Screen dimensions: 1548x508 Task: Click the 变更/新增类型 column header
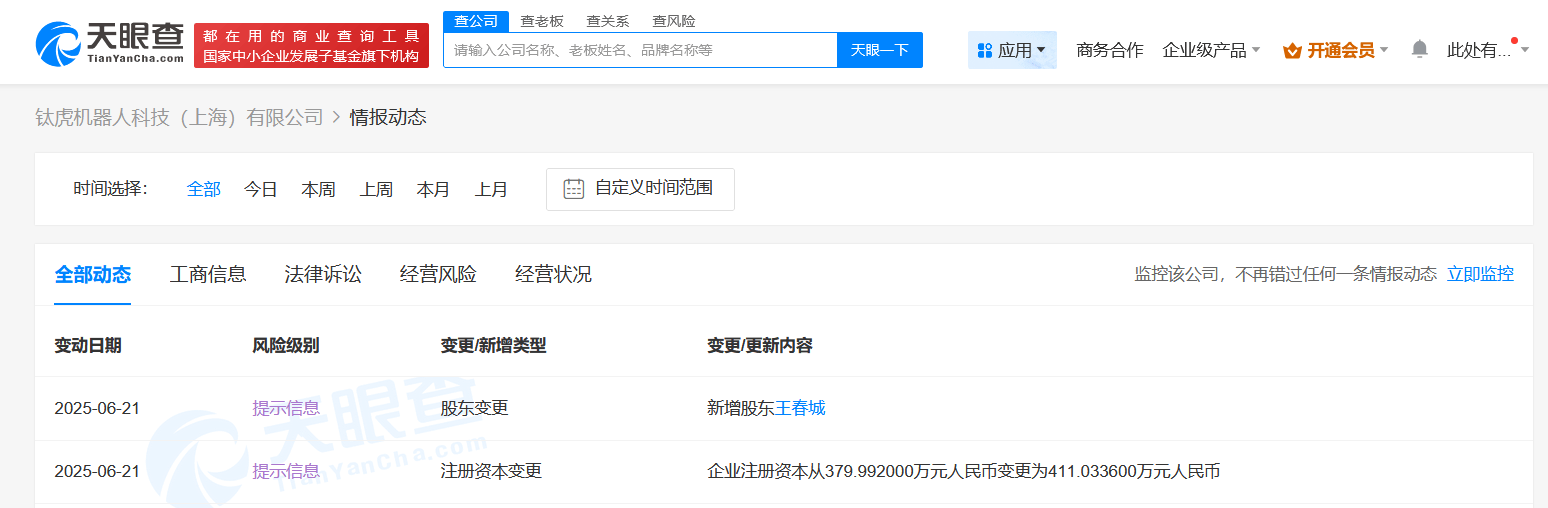(494, 346)
